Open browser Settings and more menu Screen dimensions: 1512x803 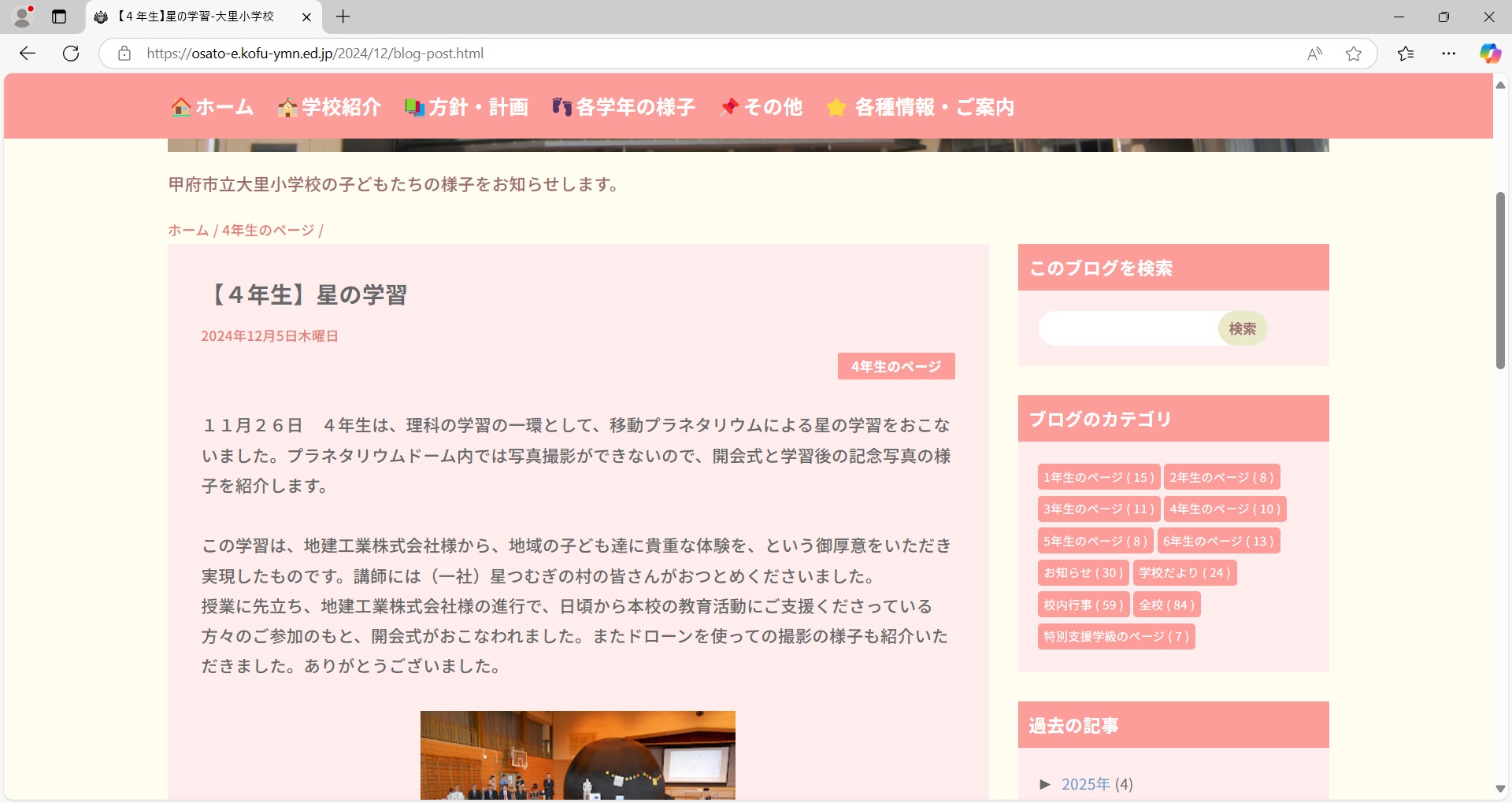coord(1449,54)
